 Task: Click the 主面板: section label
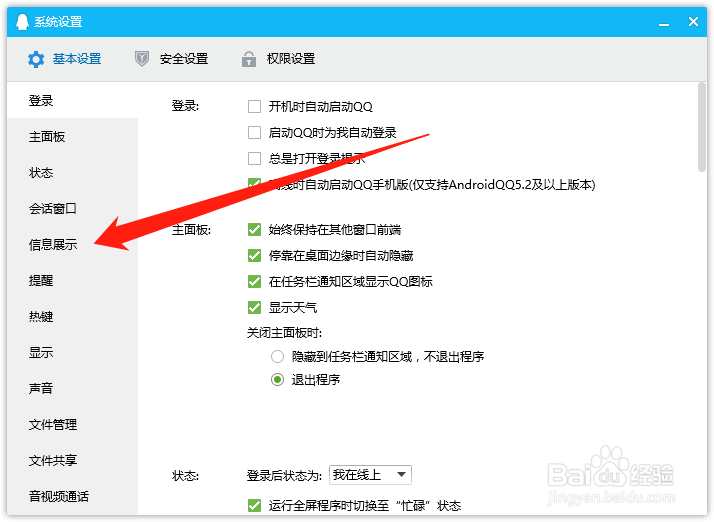(191, 230)
